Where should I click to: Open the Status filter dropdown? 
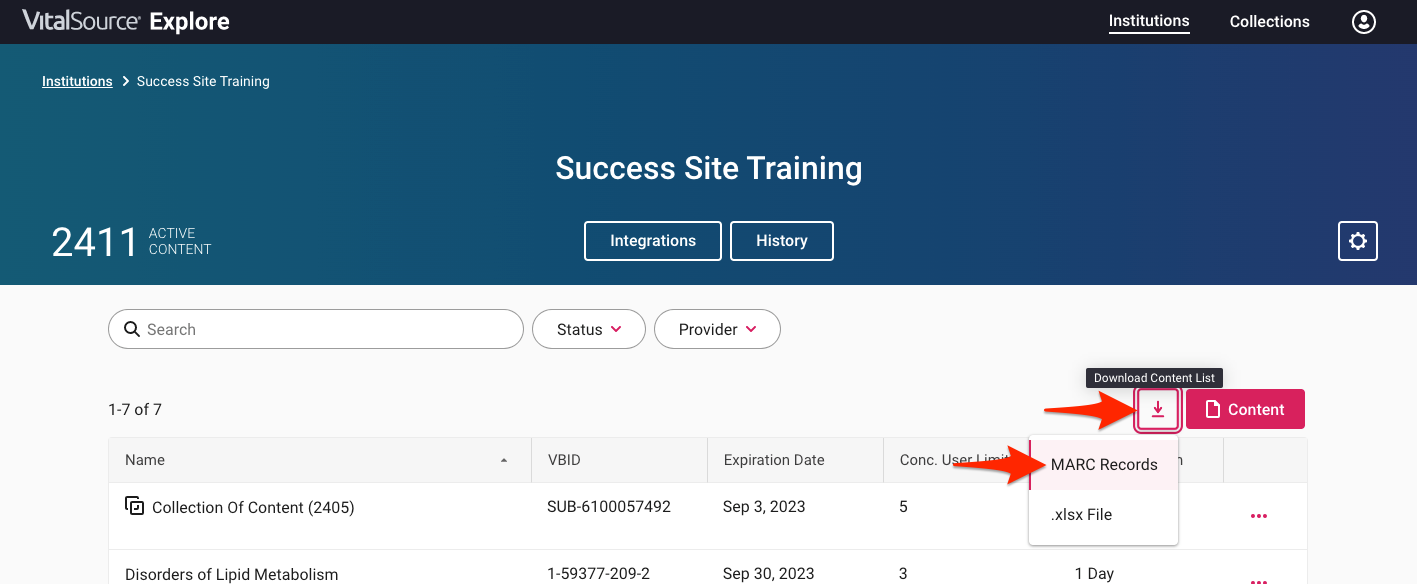588,328
